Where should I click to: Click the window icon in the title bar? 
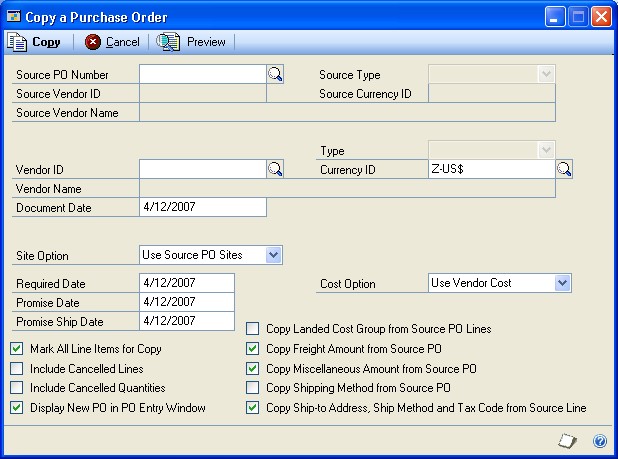tap(13, 17)
